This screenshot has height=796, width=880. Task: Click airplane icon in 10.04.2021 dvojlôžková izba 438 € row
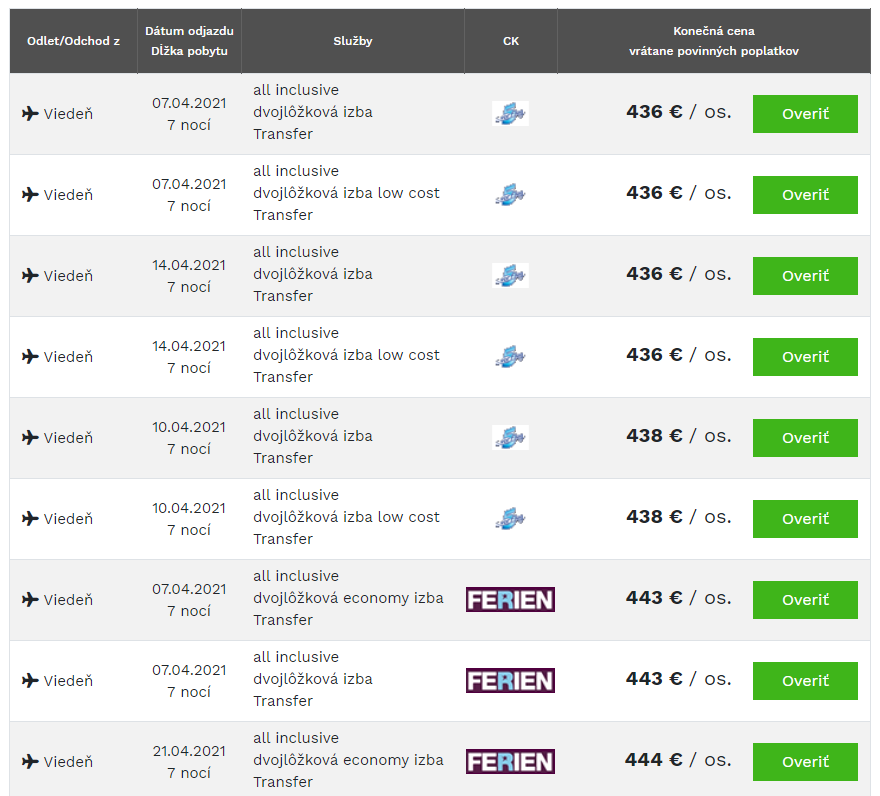pyautogui.click(x=30, y=437)
